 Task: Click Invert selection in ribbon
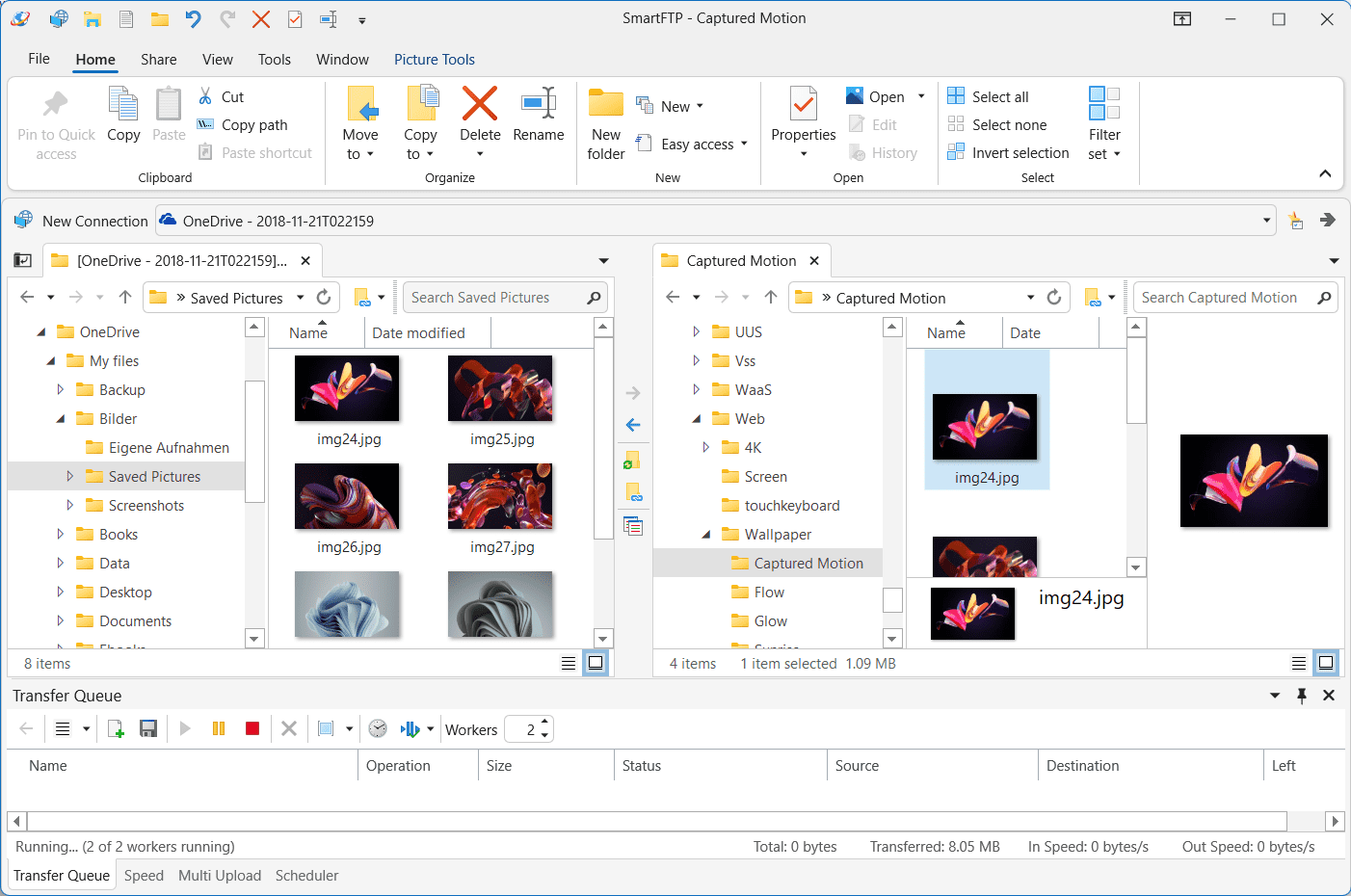tap(1009, 152)
